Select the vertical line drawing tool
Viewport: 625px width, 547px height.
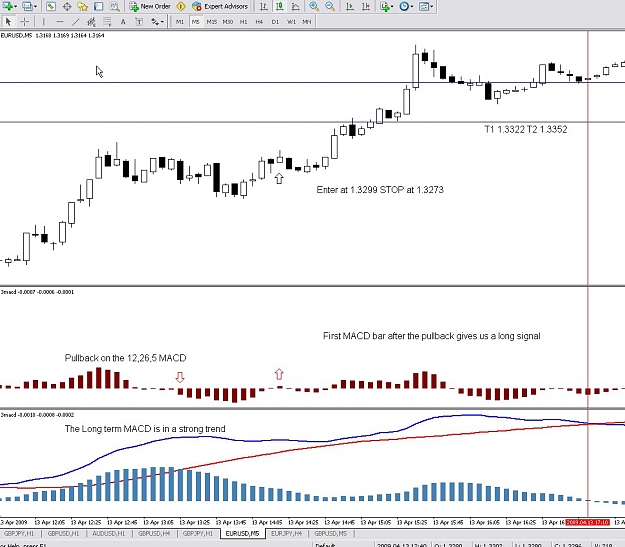coord(43,22)
